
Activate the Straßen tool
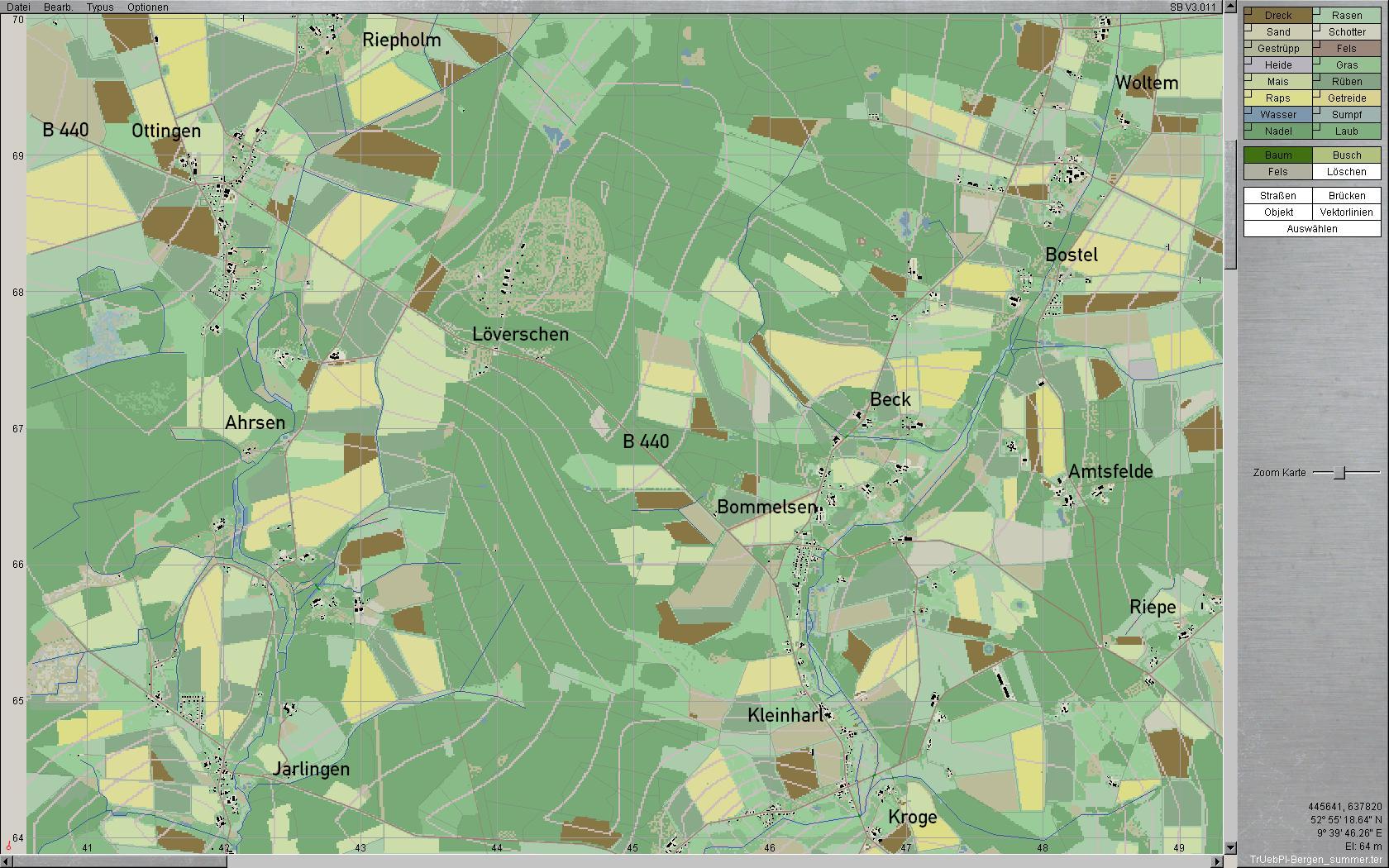(x=1278, y=196)
